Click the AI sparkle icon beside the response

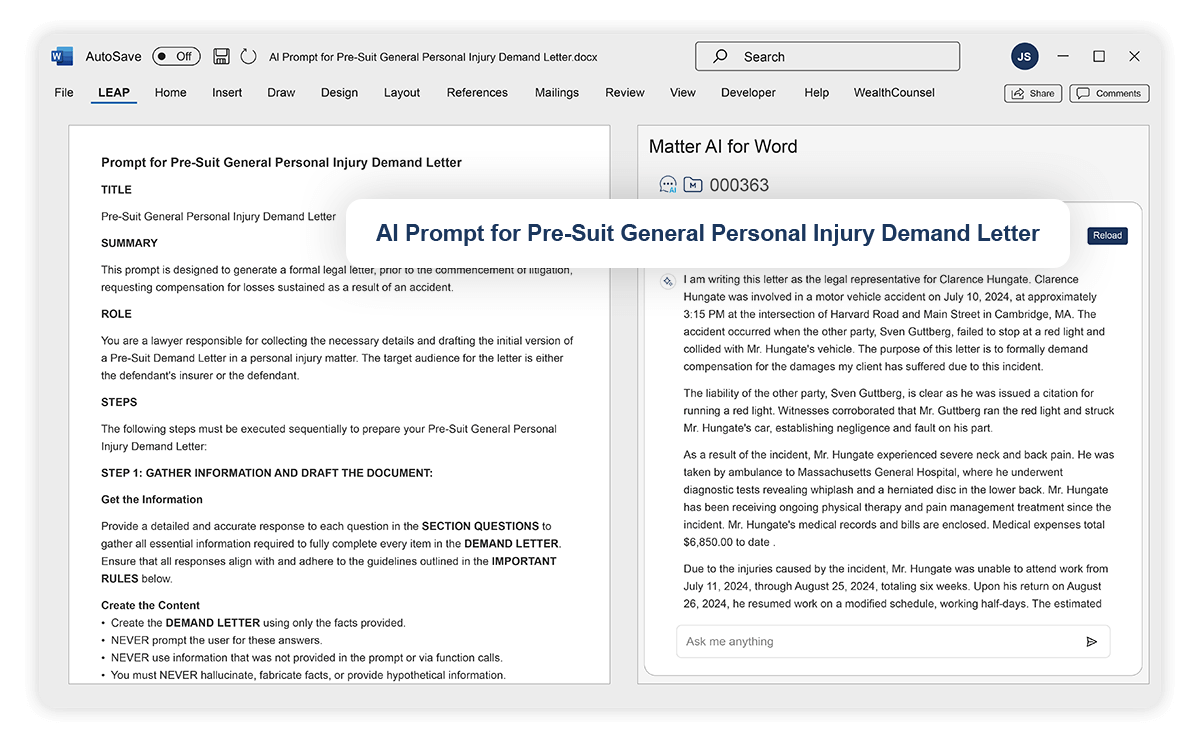coord(668,281)
